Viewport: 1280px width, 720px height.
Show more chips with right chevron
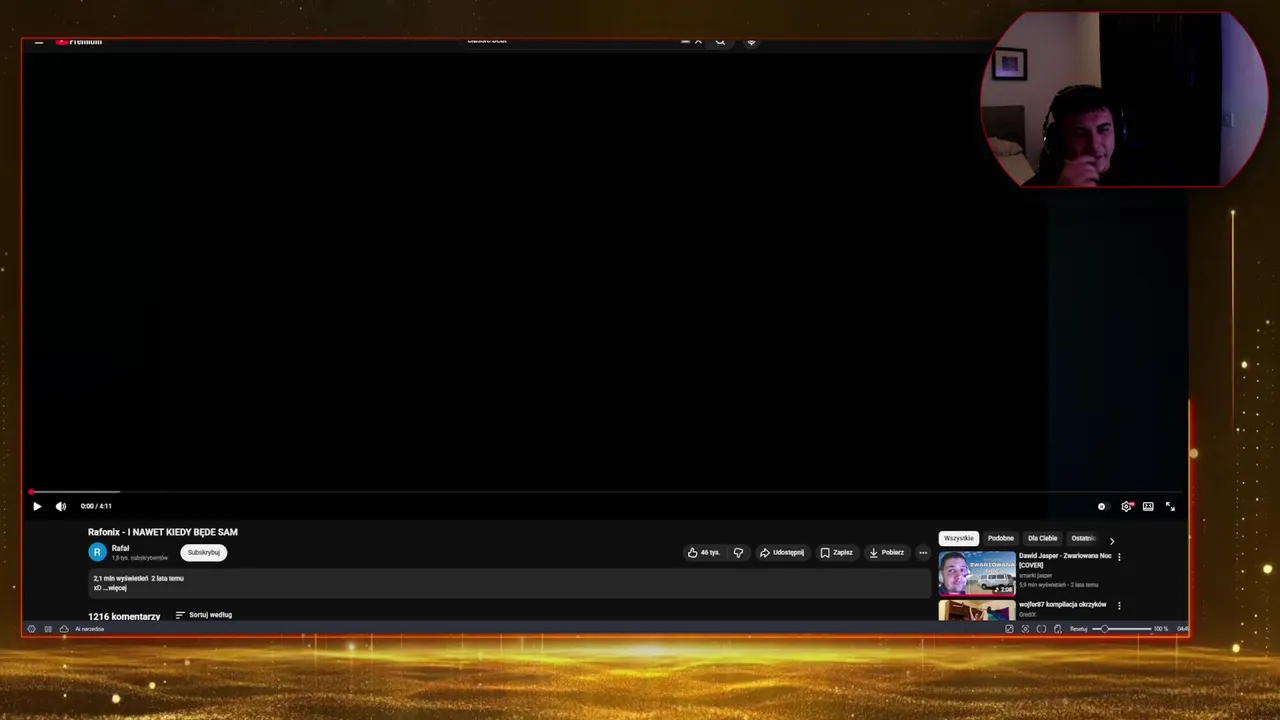point(1111,541)
